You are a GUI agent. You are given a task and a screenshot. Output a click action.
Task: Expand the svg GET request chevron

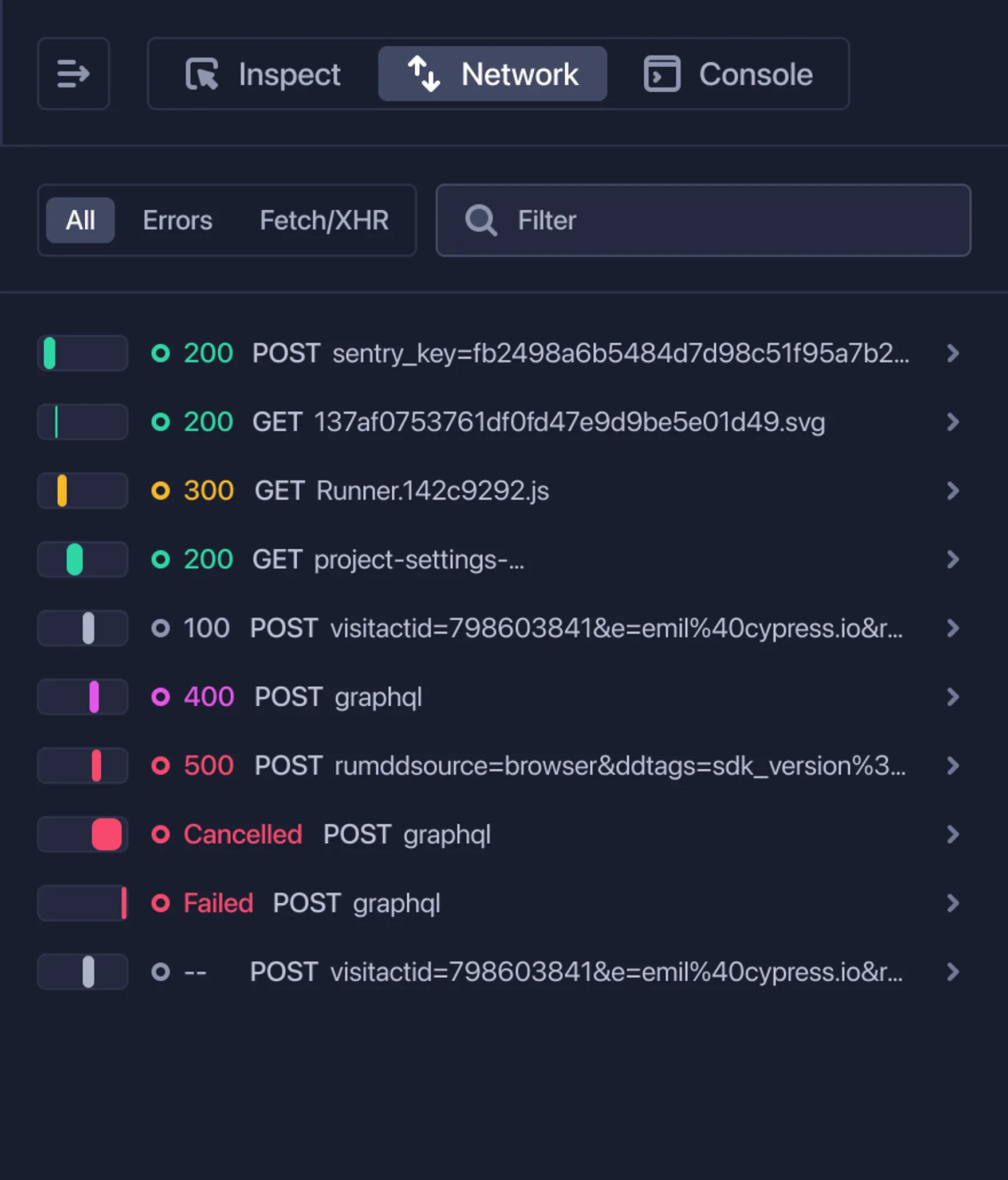pyautogui.click(x=952, y=422)
